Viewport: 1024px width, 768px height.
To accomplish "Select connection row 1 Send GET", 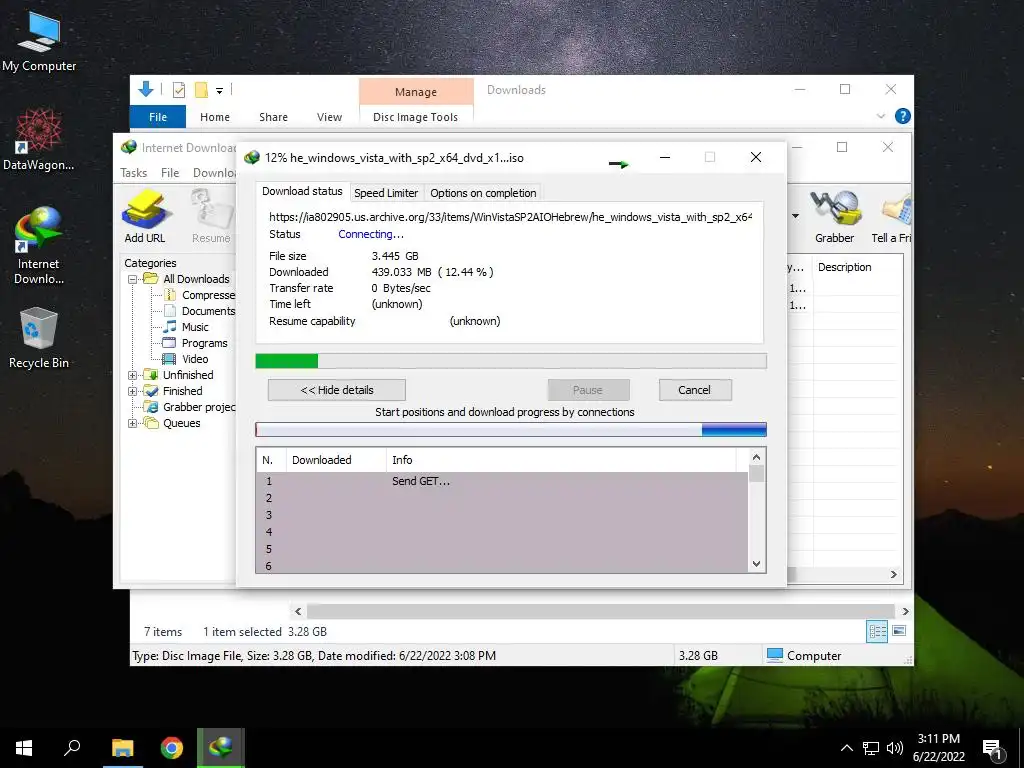I will coord(502,481).
